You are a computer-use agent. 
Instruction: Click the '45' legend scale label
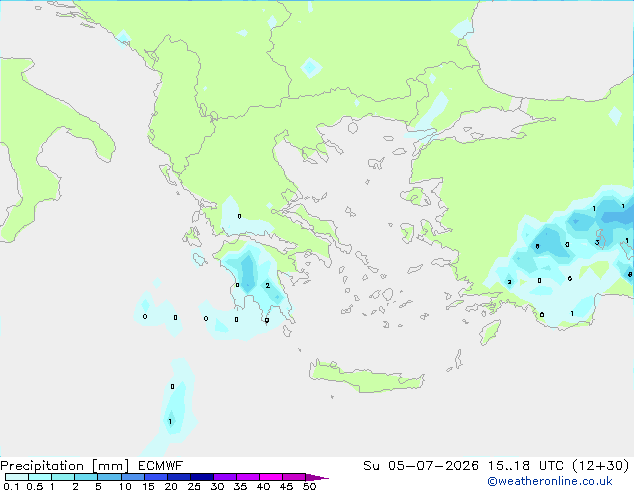pyautogui.click(x=286, y=486)
